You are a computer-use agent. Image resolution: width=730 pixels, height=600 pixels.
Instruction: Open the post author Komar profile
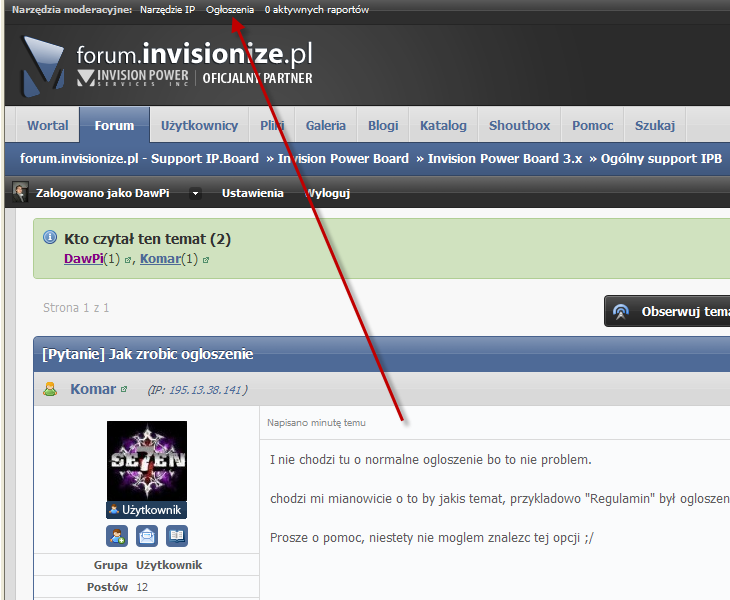pos(93,389)
